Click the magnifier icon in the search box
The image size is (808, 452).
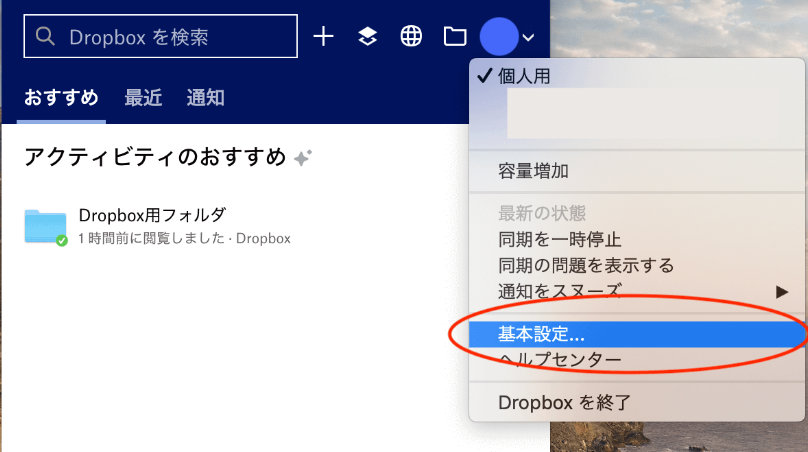45,36
